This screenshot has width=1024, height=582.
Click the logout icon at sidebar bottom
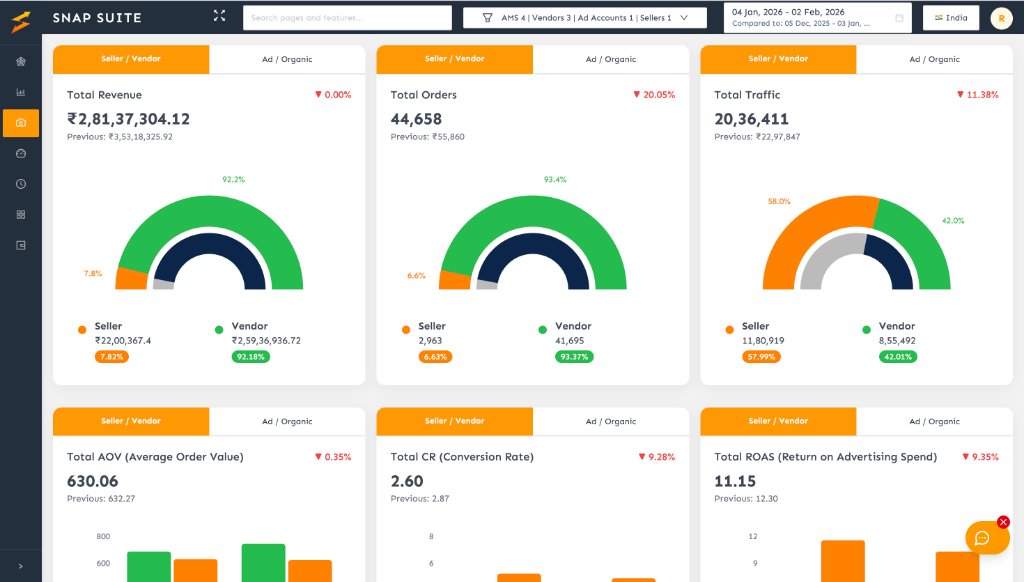click(x=20, y=244)
